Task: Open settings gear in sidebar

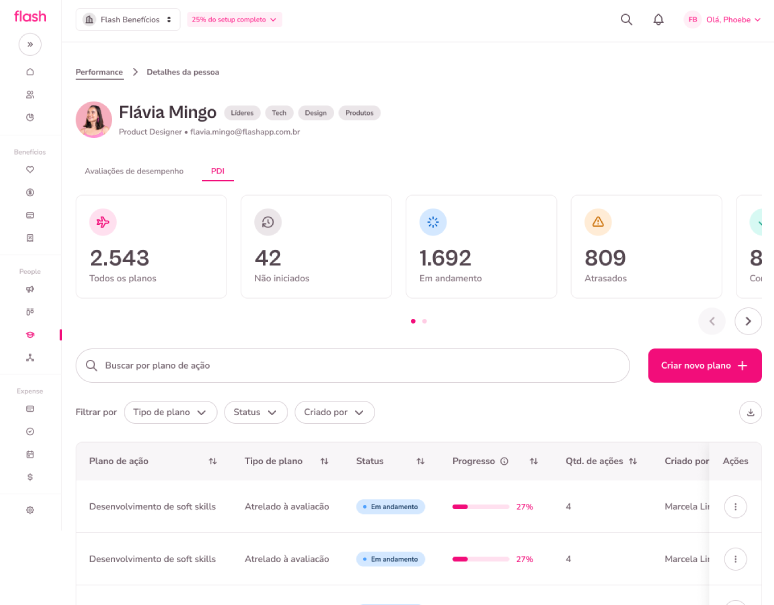Action: (30, 510)
